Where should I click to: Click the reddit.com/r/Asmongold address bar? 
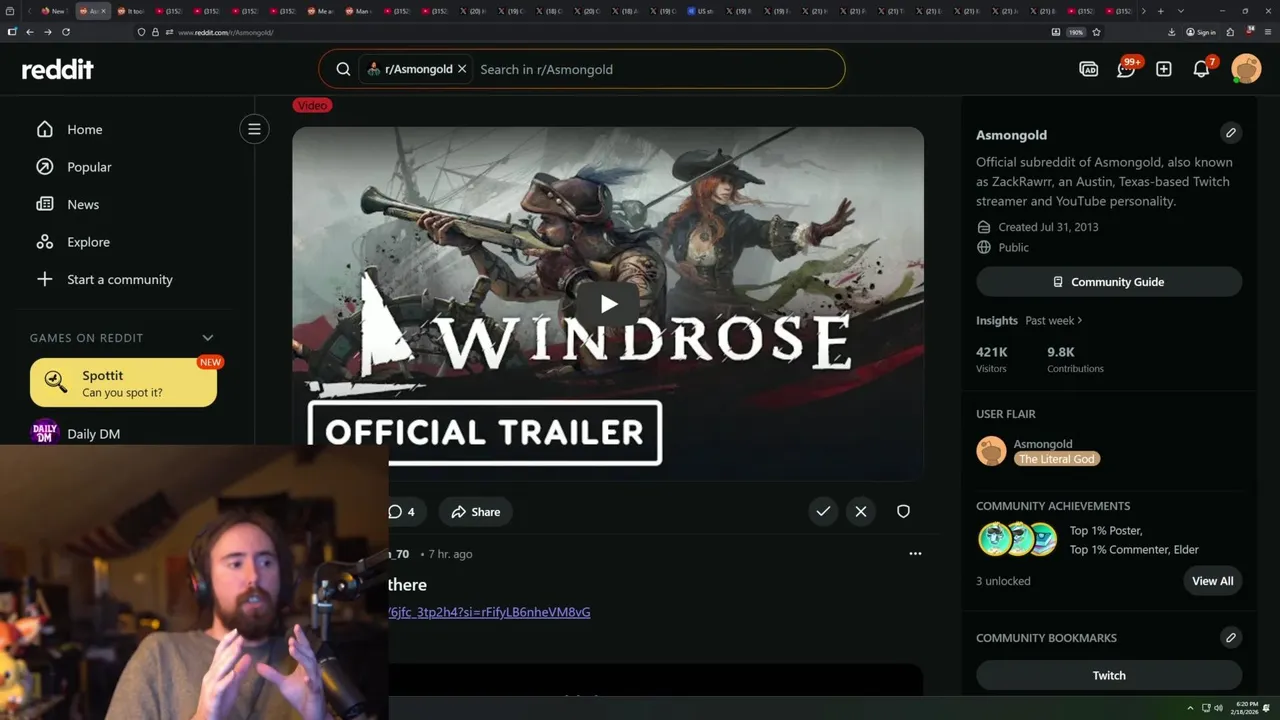(x=225, y=32)
